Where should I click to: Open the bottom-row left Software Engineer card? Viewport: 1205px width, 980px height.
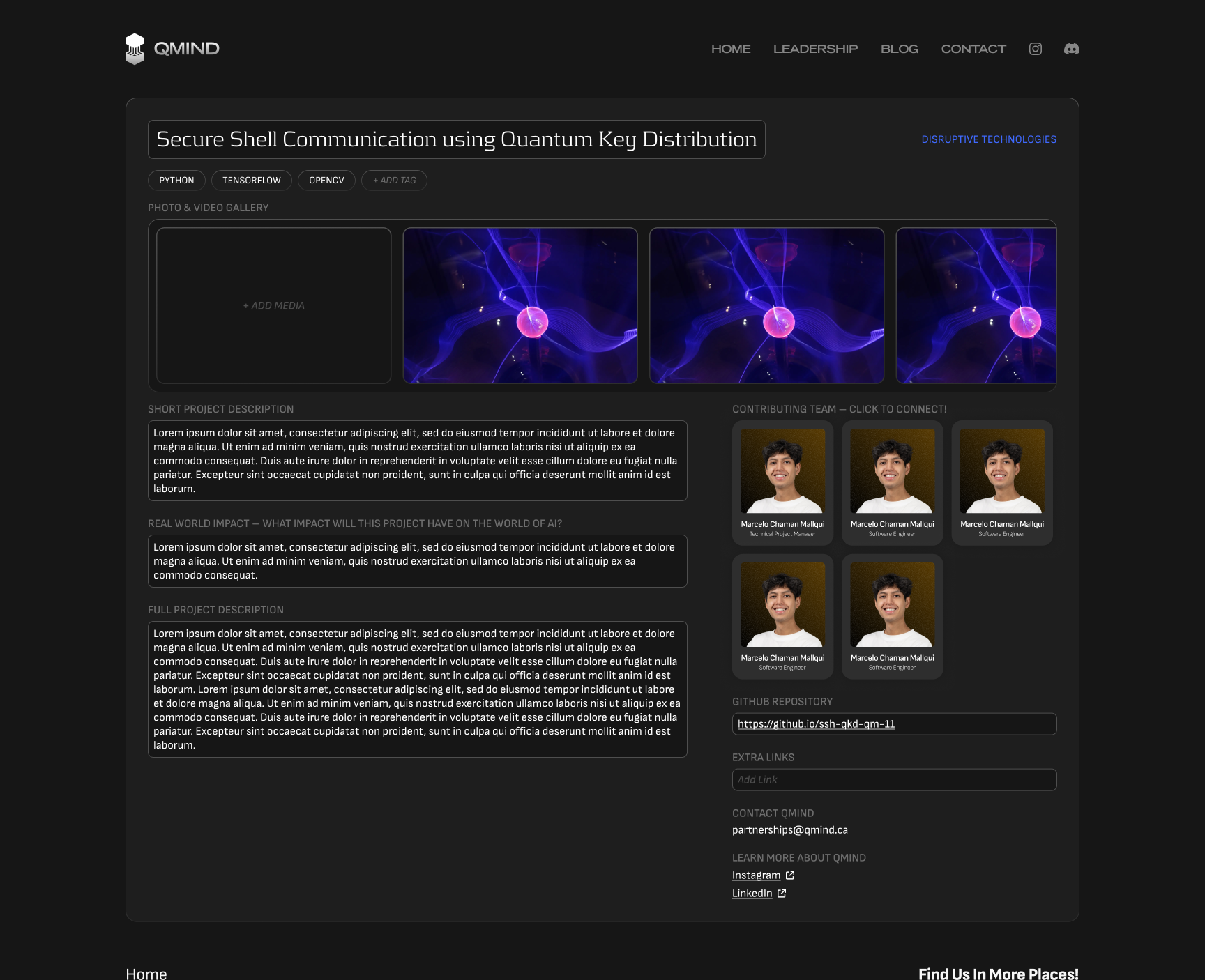pos(782,617)
